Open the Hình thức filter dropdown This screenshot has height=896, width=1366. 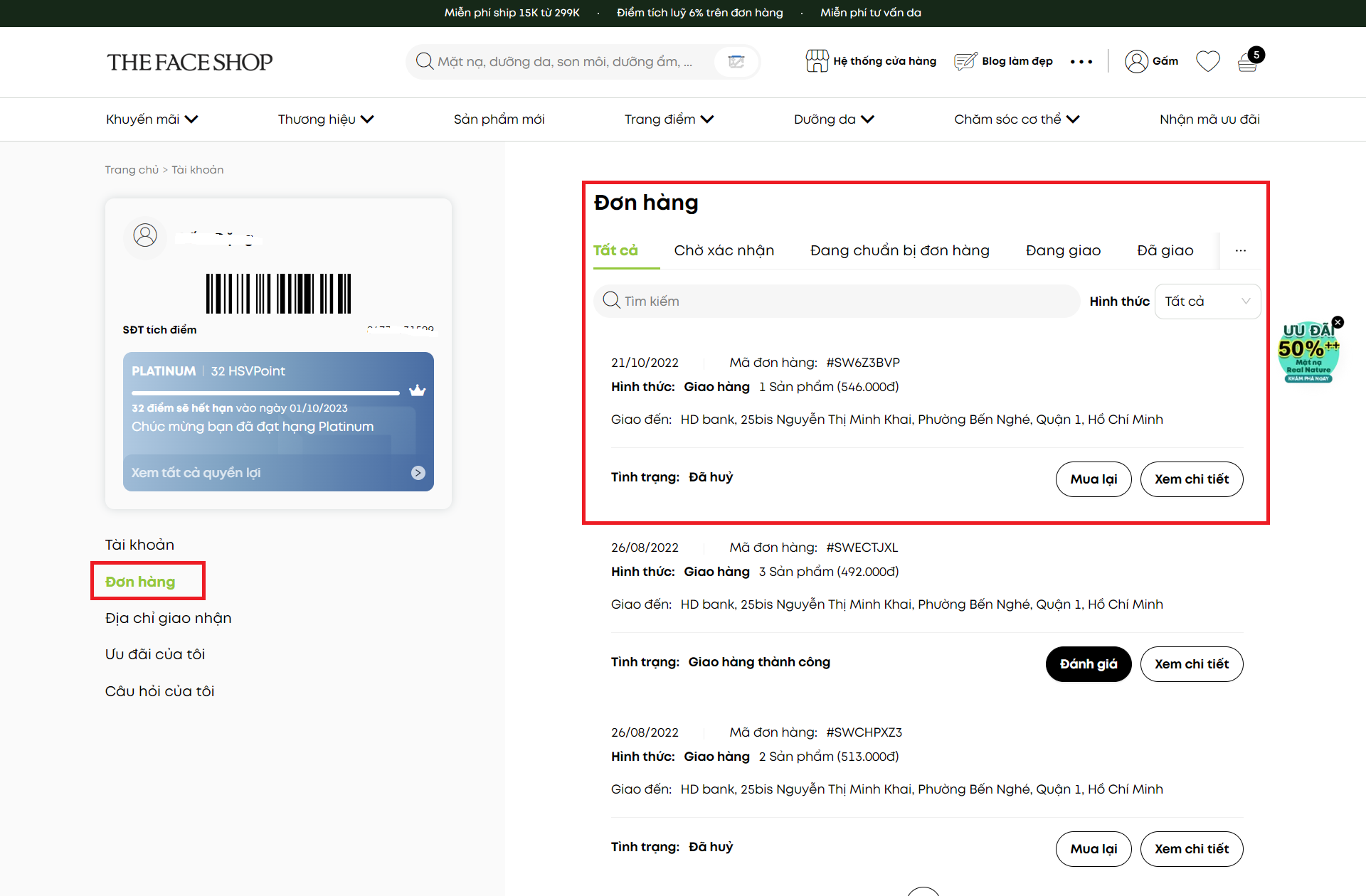pyautogui.click(x=1207, y=302)
